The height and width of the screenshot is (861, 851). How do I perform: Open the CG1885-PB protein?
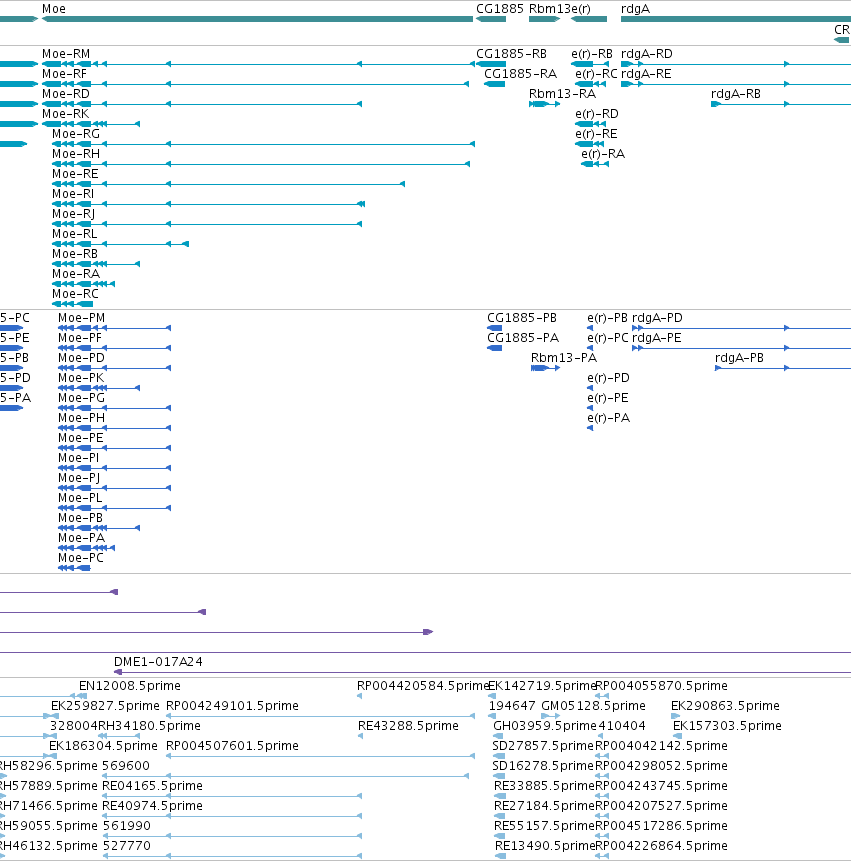pyautogui.click(x=522, y=318)
